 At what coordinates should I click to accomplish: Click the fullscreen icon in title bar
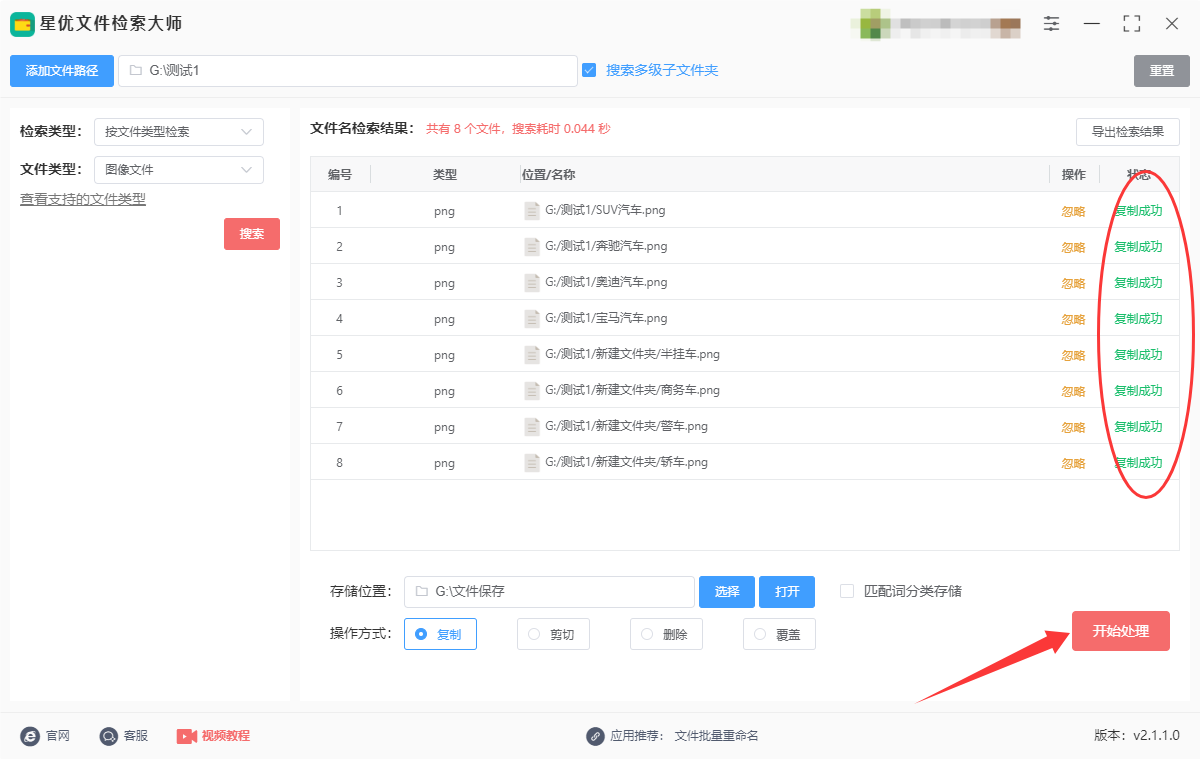click(x=1132, y=23)
